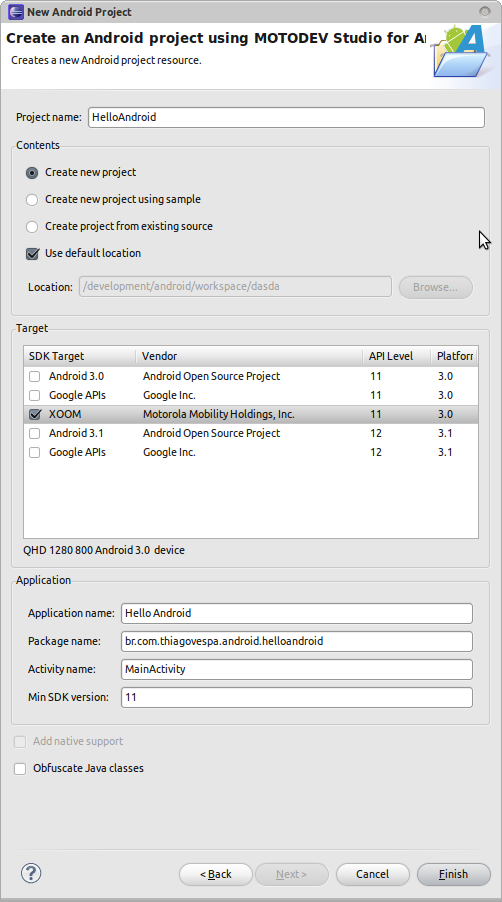Click the Cancel button
The width and height of the screenshot is (502, 902).
coord(373,874)
